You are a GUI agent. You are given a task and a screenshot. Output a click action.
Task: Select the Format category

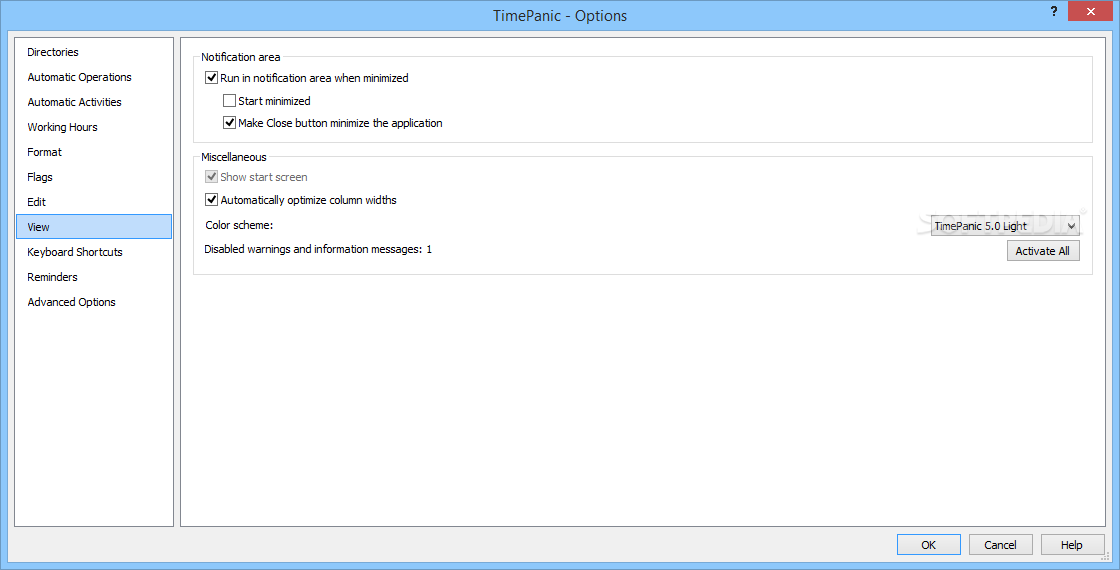point(94,152)
